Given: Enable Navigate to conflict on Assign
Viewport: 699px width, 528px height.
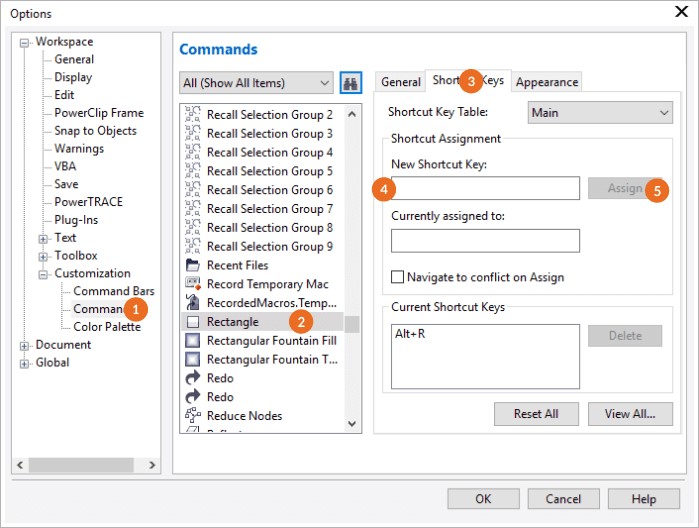Looking at the screenshot, I should click(398, 277).
